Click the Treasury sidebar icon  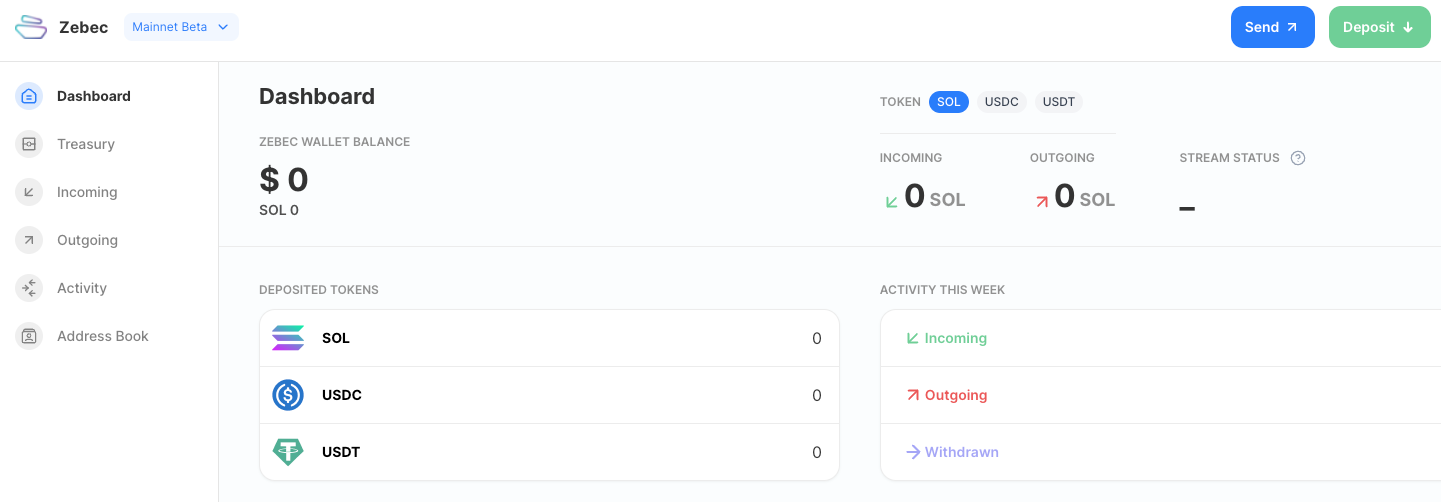(29, 144)
